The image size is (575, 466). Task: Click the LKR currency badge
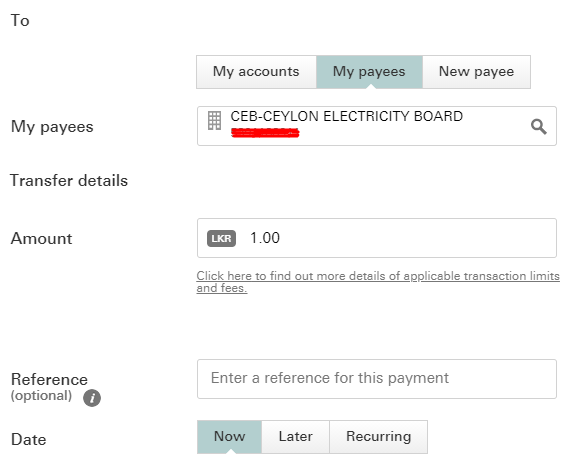click(221, 239)
